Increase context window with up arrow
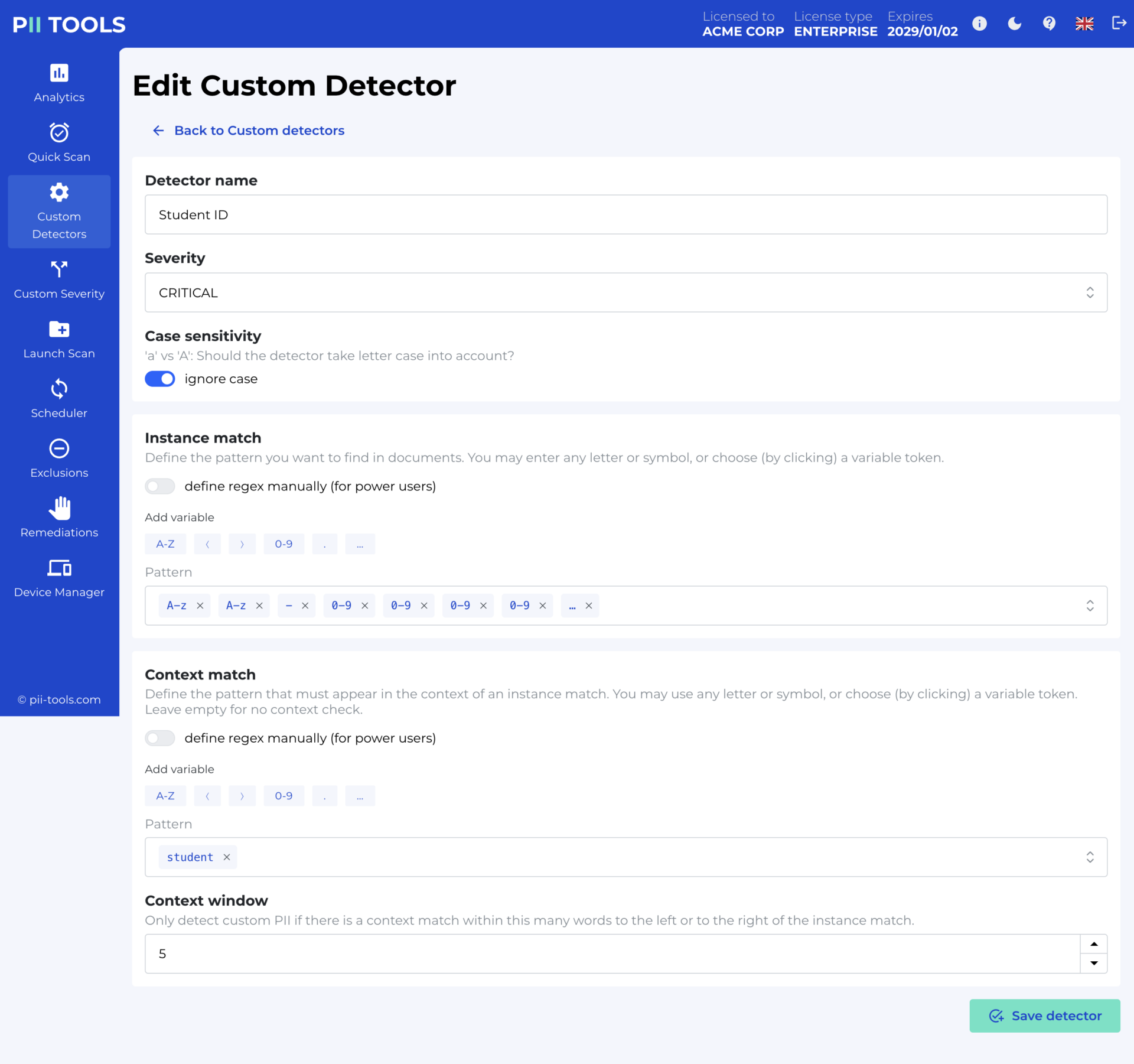 pyautogui.click(x=1094, y=944)
